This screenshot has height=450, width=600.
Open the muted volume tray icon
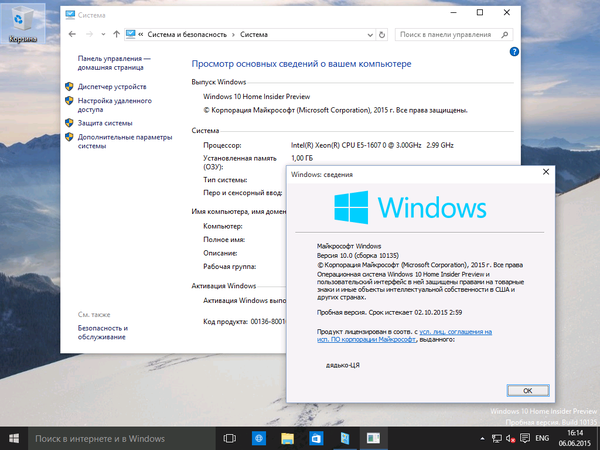tap(510, 439)
